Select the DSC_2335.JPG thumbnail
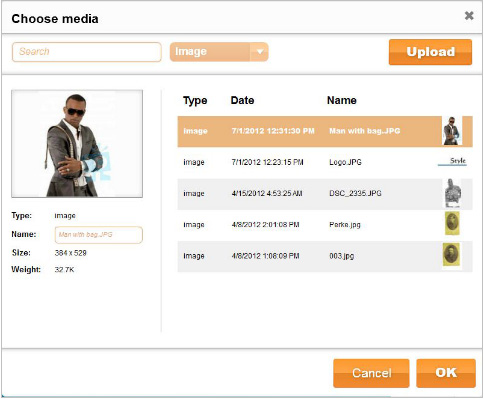 pos(452,193)
